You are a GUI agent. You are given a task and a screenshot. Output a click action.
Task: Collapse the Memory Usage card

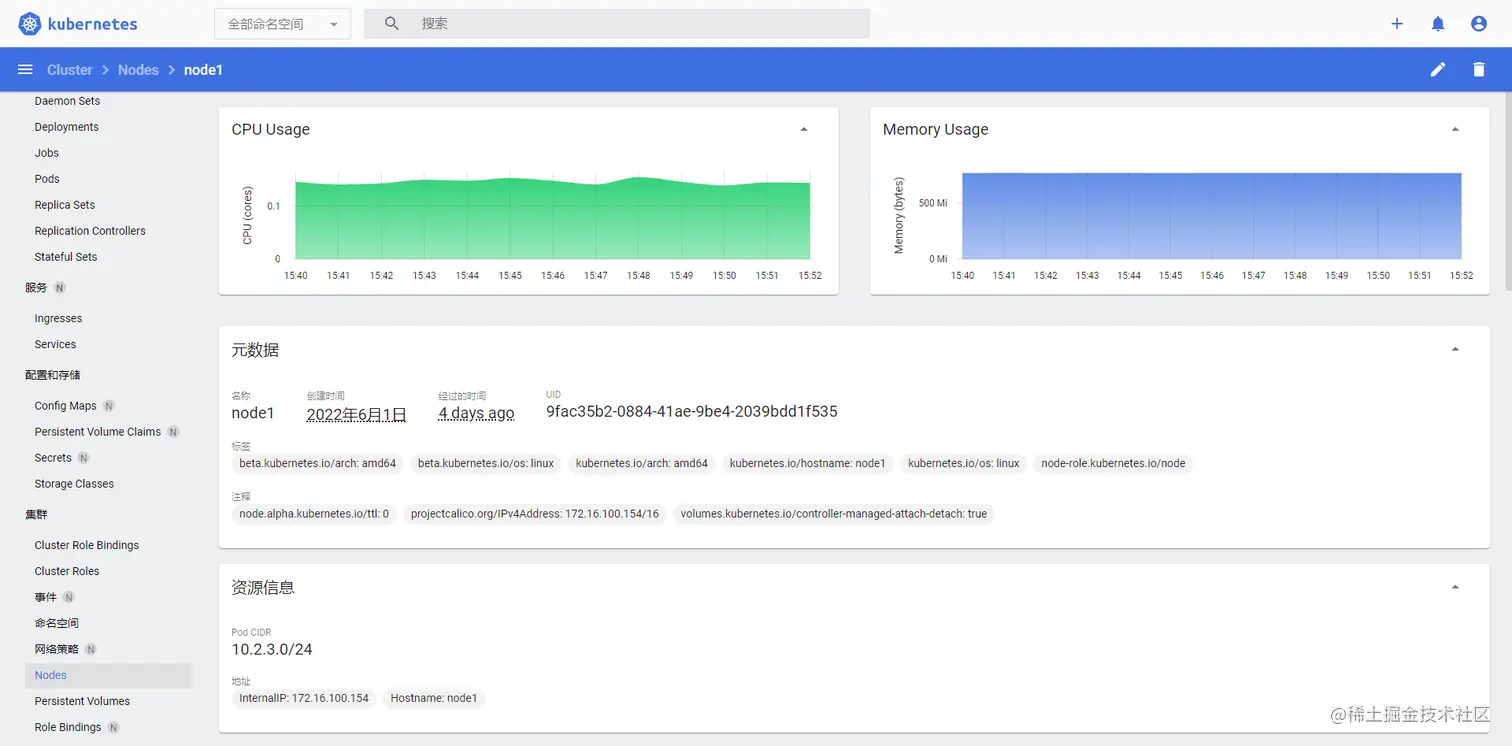coord(1455,129)
